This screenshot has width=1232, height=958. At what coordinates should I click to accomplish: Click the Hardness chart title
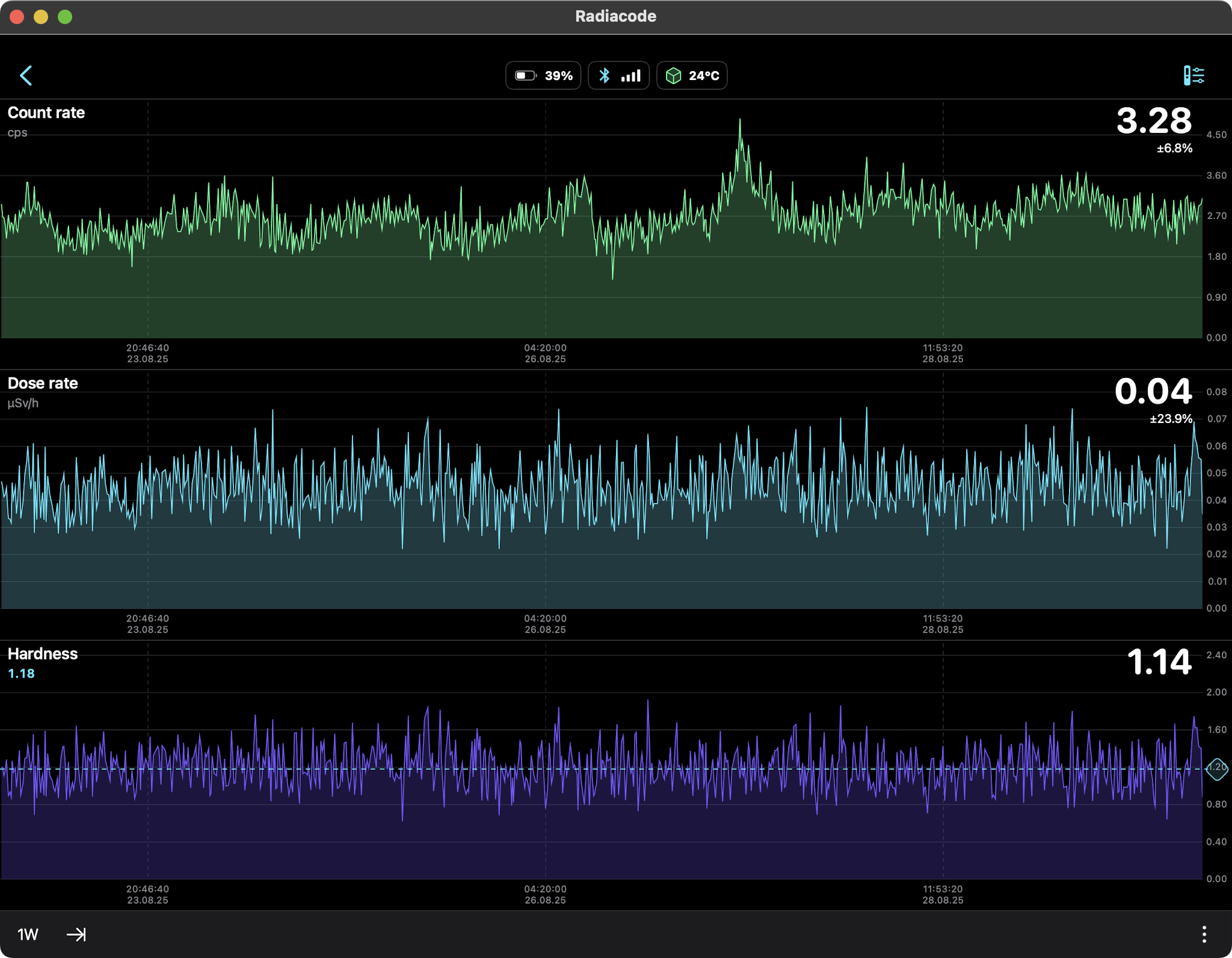click(43, 654)
